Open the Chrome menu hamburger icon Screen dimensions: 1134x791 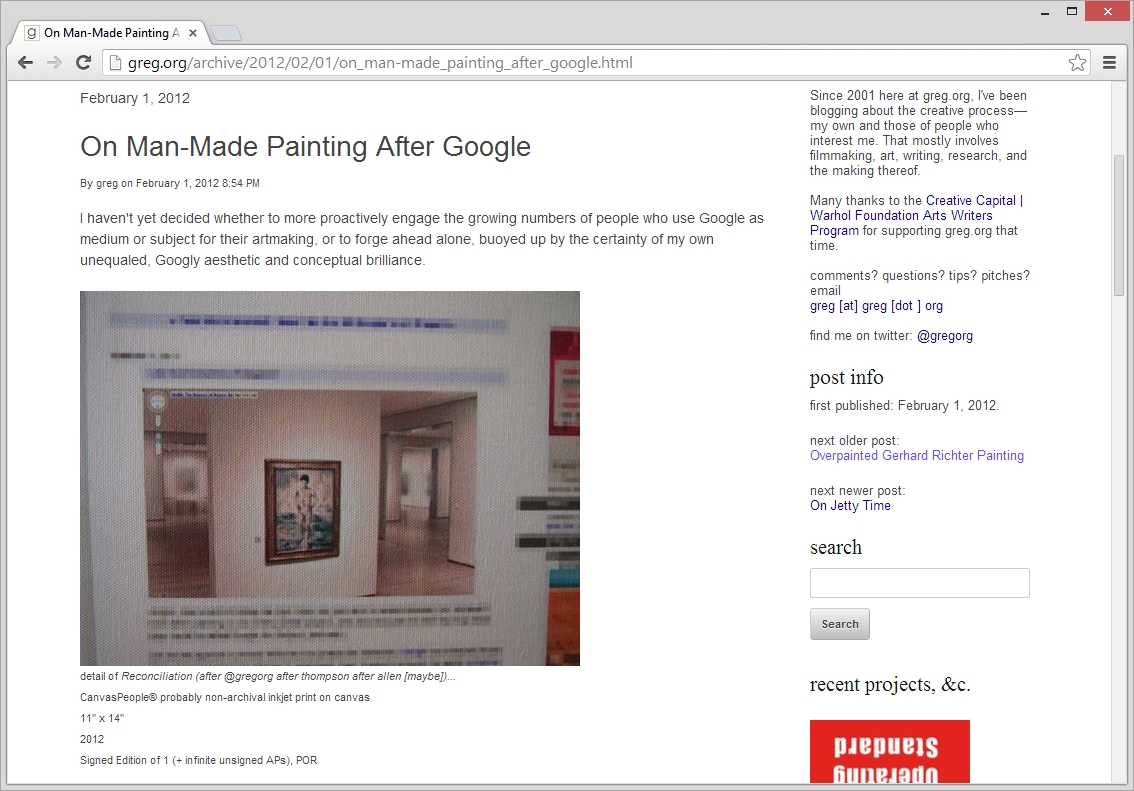click(1109, 63)
